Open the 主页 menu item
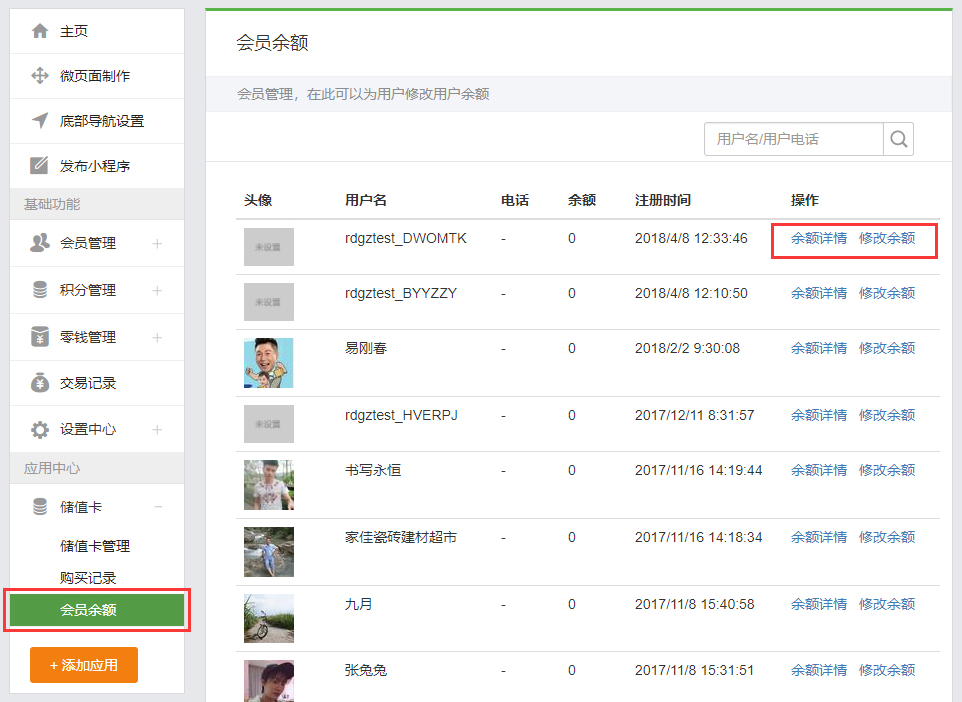This screenshot has height=702, width=962. (x=97, y=31)
